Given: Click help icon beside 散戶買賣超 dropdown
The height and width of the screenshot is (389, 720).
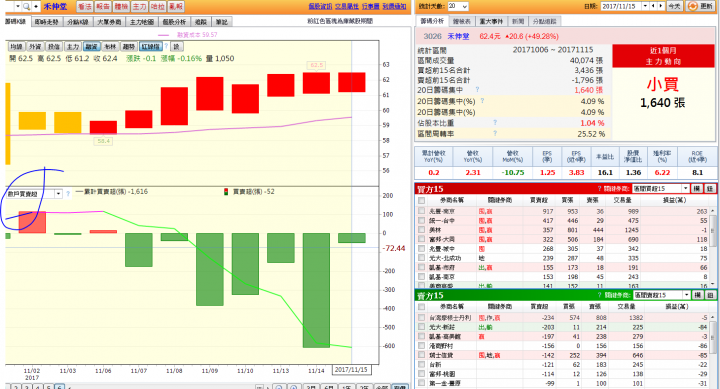Looking at the screenshot, I should click(x=68, y=194).
